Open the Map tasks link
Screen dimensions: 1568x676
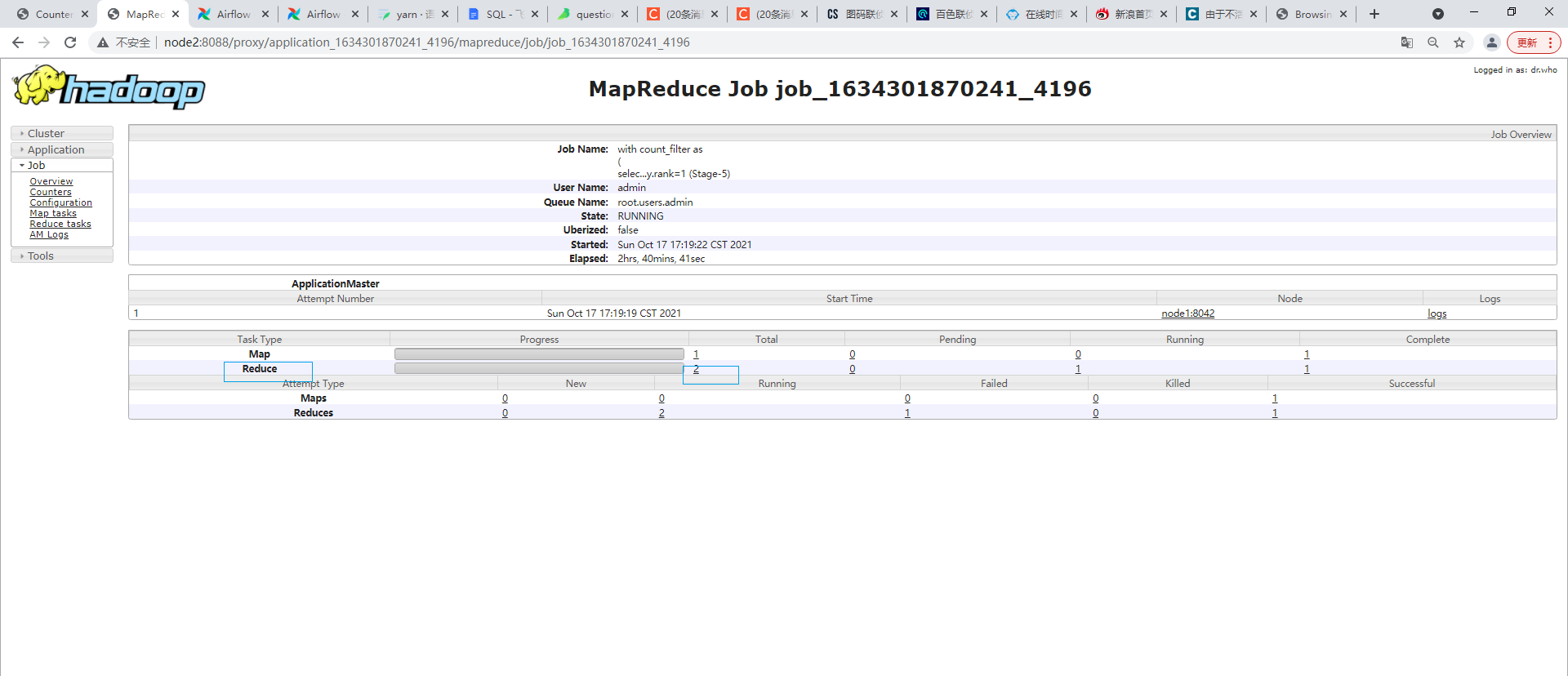click(x=53, y=213)
